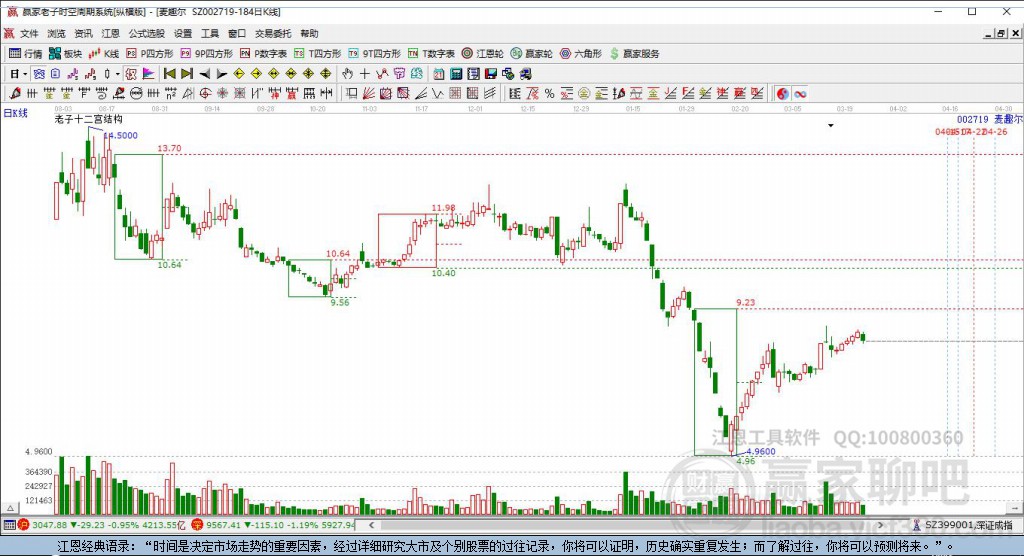1024x556 pixels.
Task: Select the percent retracement tool
Action: (x=549, y=93)
